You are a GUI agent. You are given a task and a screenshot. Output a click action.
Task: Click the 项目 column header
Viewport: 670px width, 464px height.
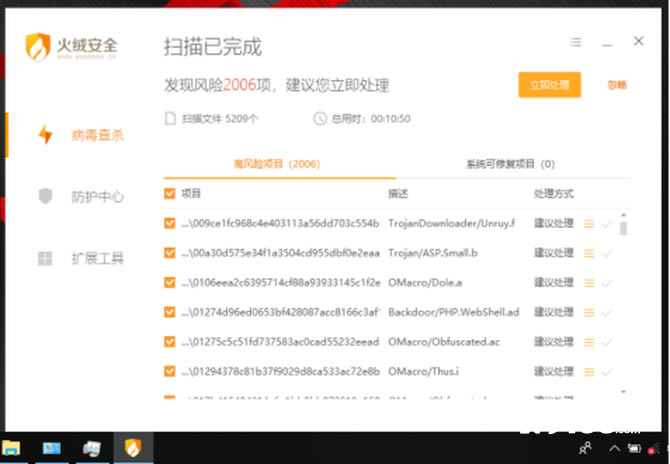(x=191, y=194)
